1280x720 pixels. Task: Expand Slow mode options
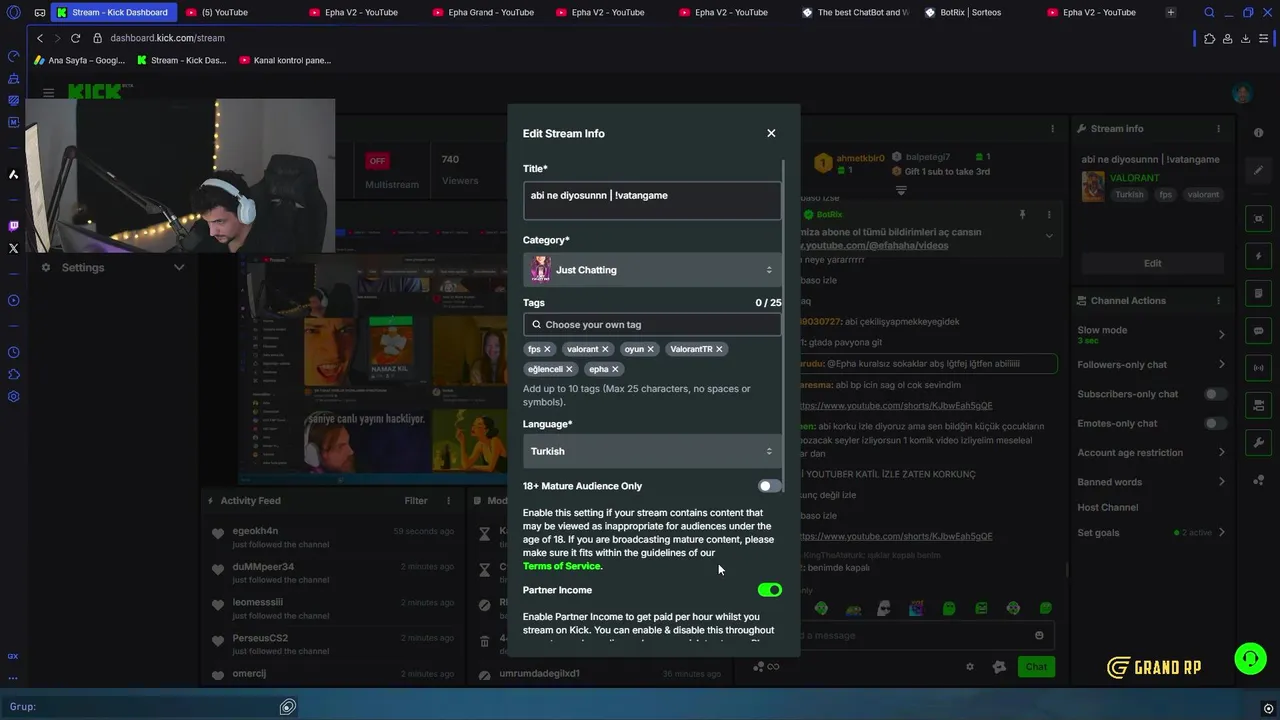[1221, 335]
